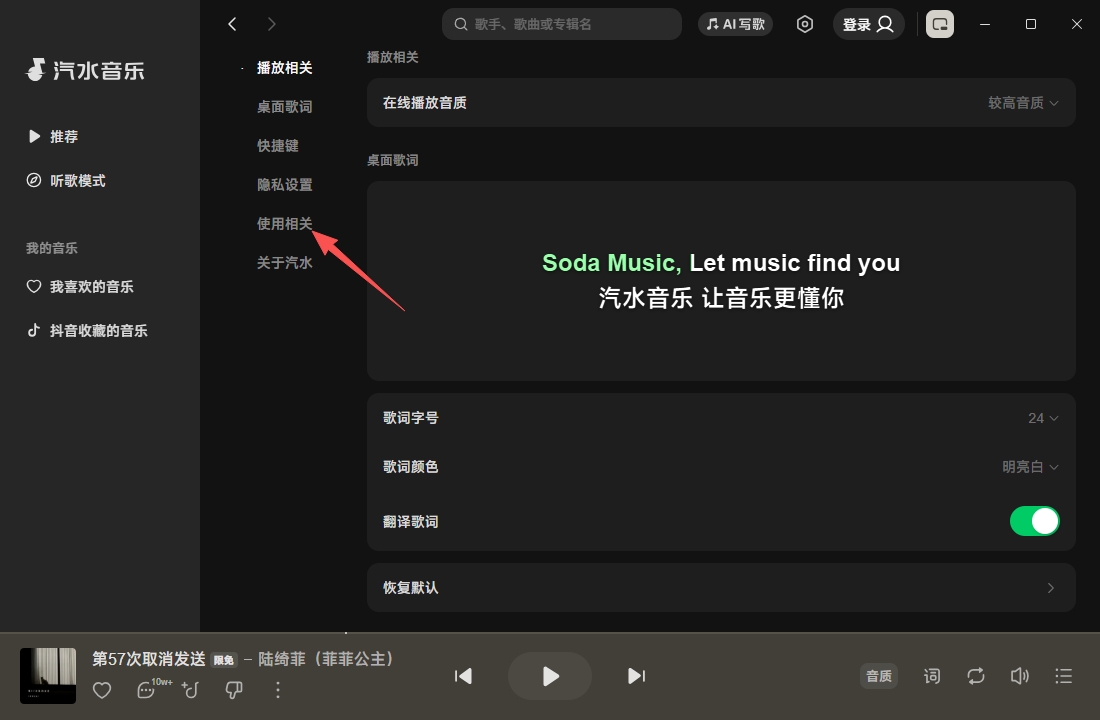This screenshot has width=1100, height=720.
Task: Open the volume speaker icon
Action: (1019, 676)
